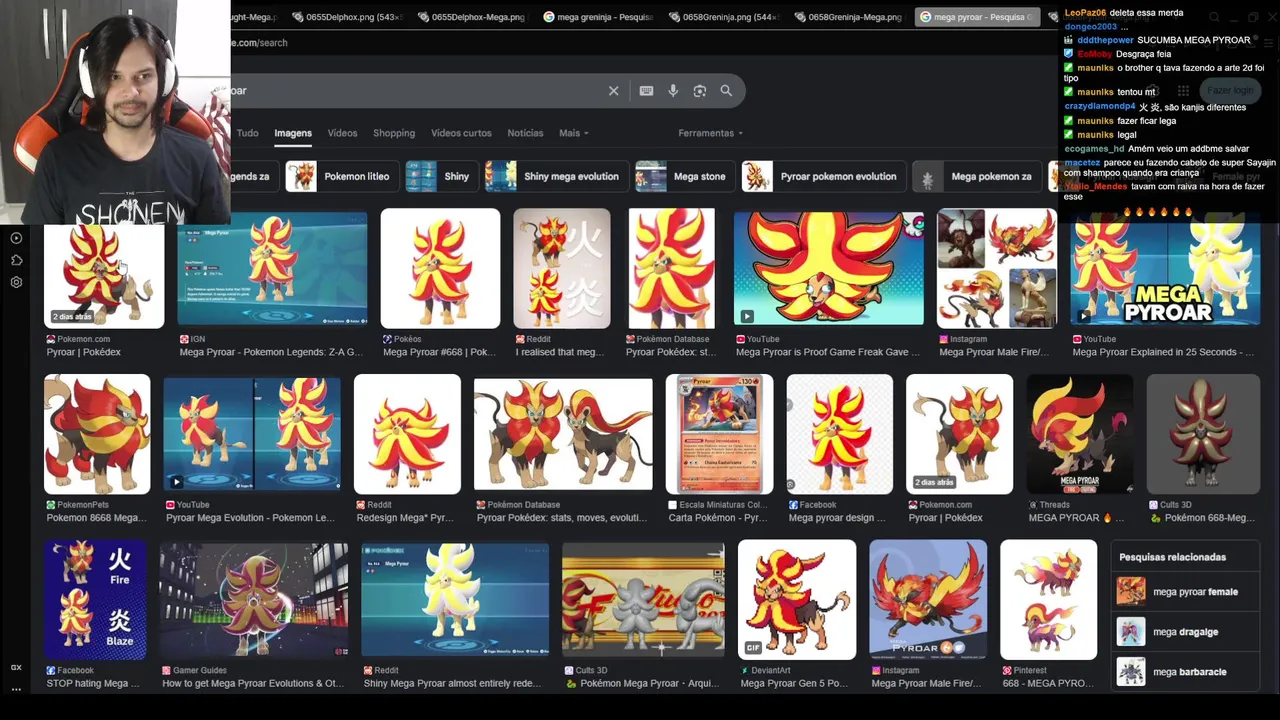Image resolution: width=1280 pixels, height=720 pixels.
Task: Click ecogames_hd username in chat
Action: [1094, 149]
